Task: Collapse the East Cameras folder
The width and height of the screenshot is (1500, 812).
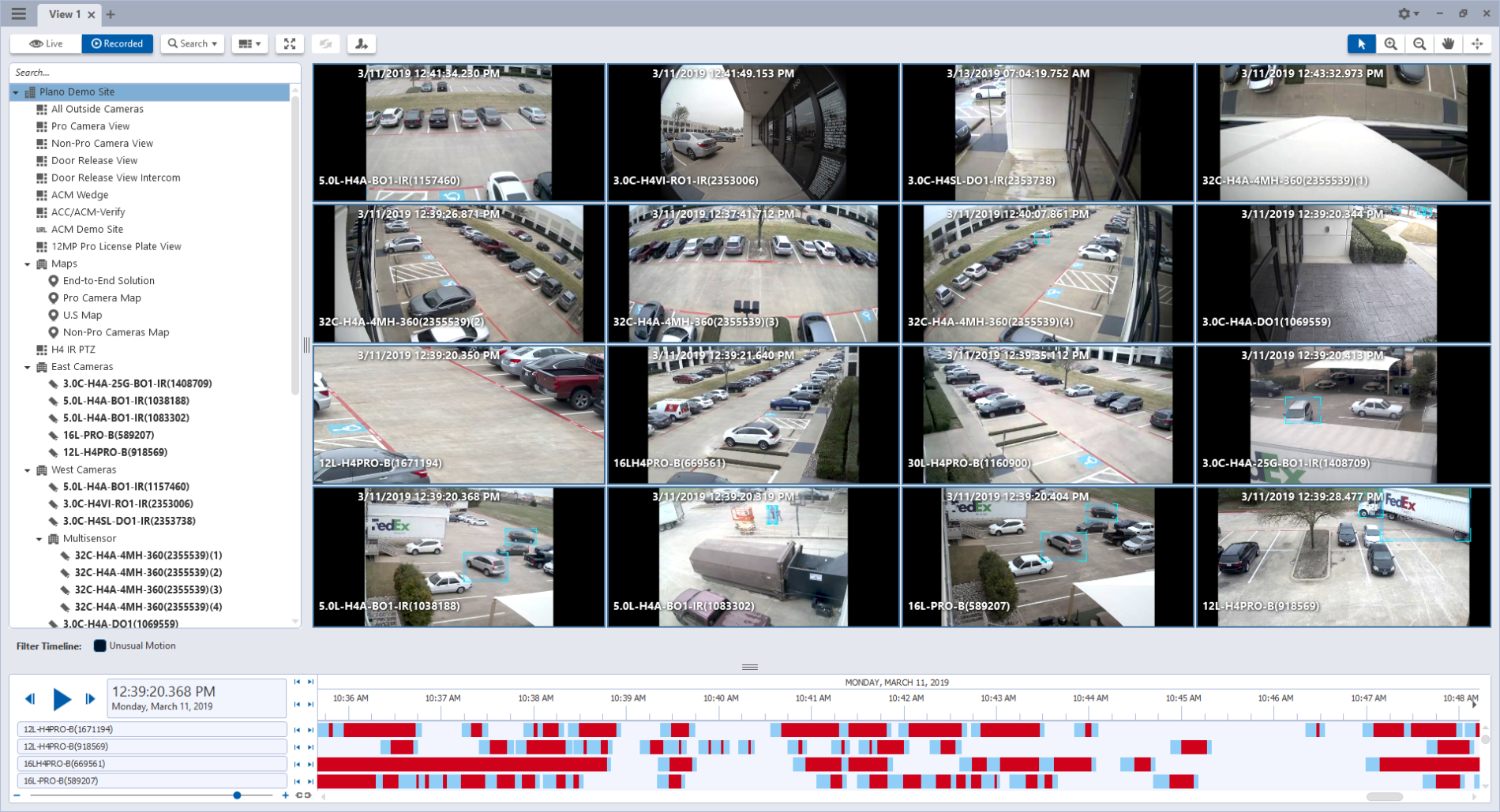Action: point(28,367)
